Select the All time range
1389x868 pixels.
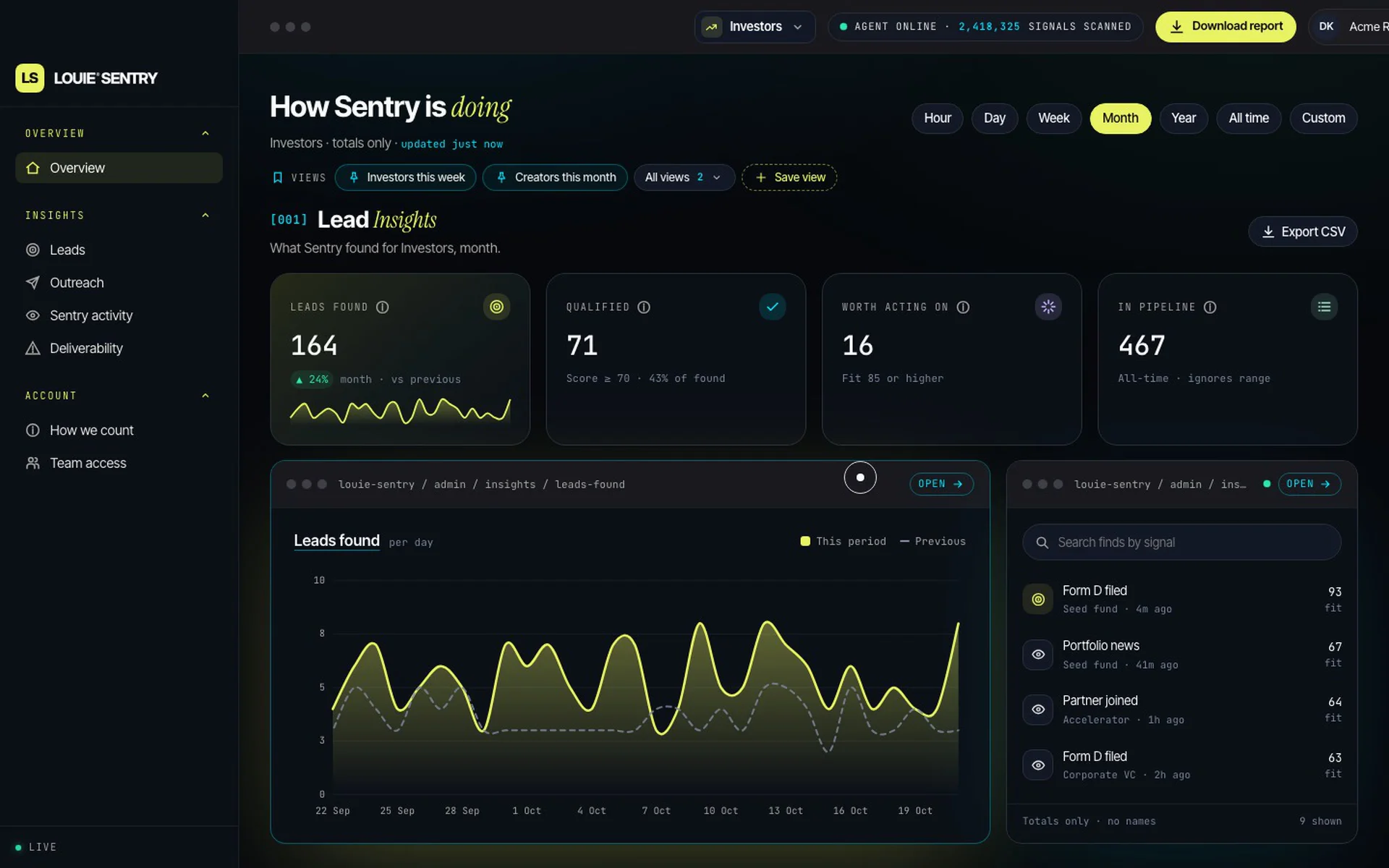coord(1249,119)
